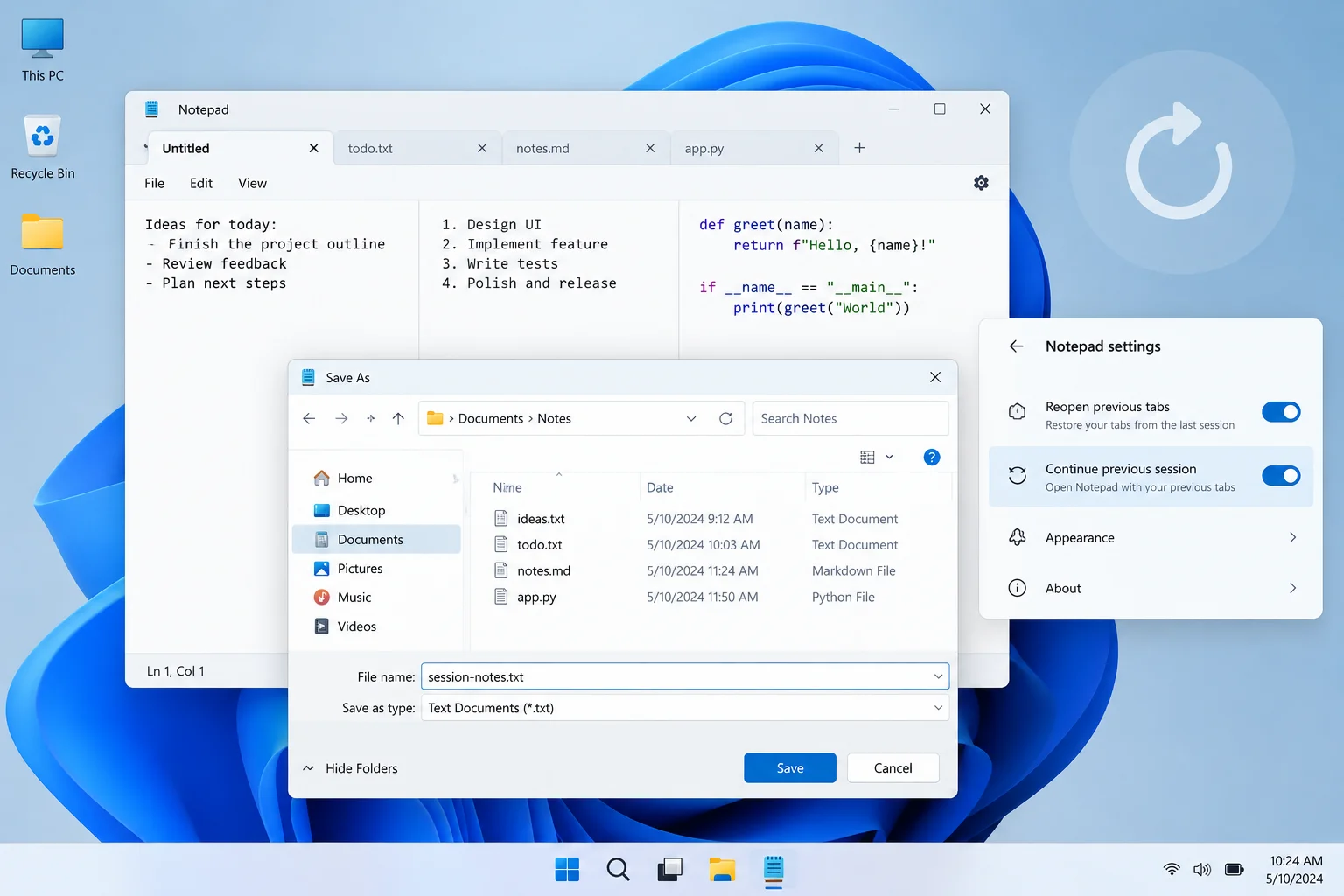
Task: Return from Notepad settings using back arrow
Action: point(1016,346)
